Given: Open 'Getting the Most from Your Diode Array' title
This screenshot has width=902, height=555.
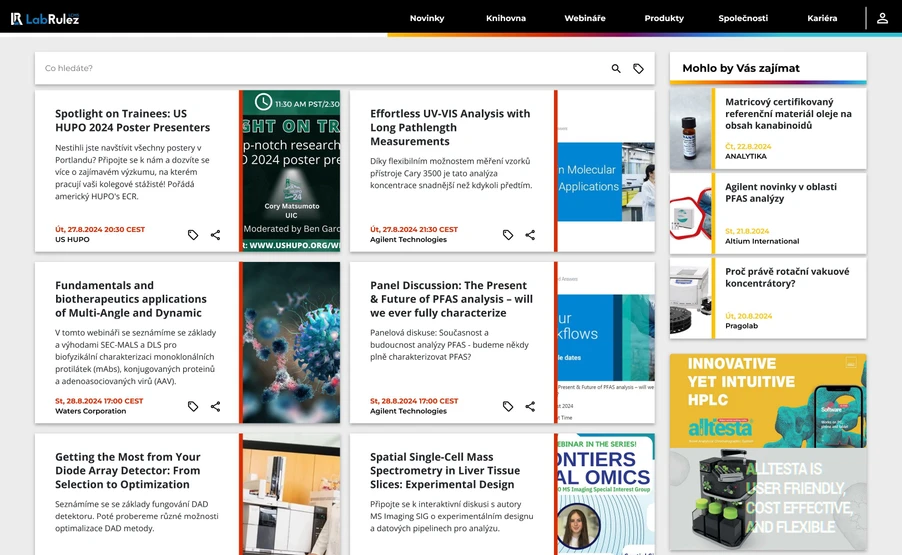Looking at the screenshot, I should [128, 470].
